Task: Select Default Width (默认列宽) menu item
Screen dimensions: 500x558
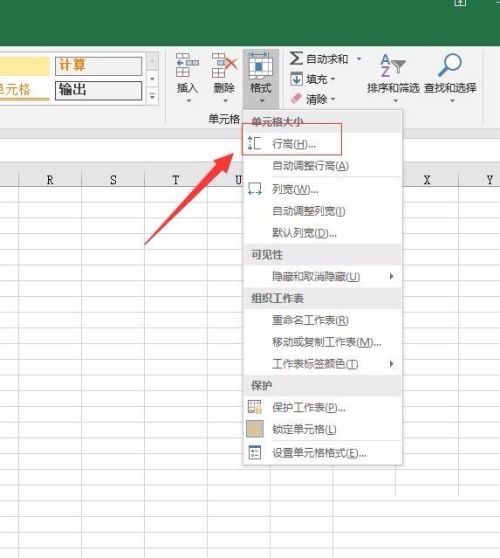Action: [323, 233]
